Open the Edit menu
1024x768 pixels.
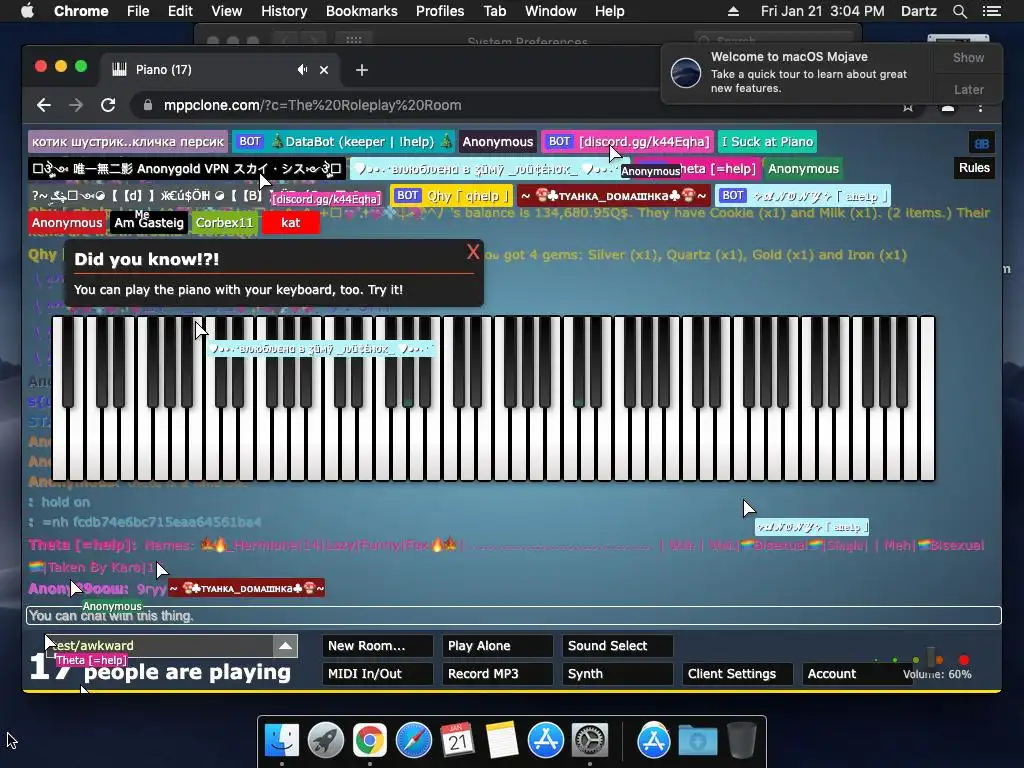point(180,11)
